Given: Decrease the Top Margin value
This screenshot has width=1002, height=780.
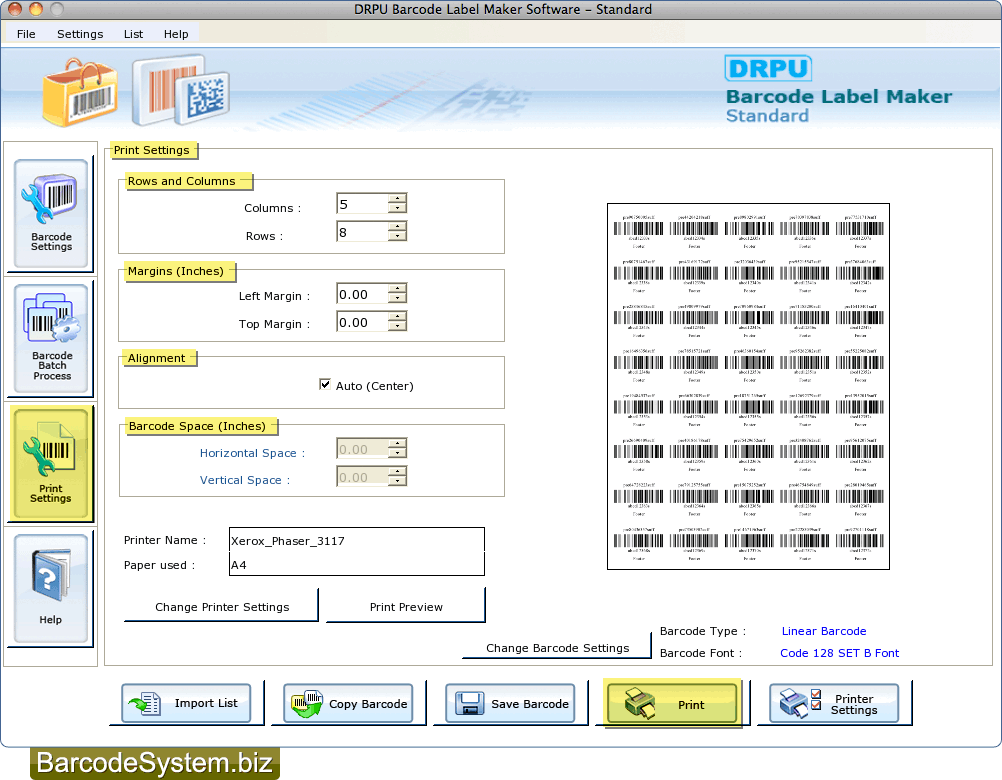Looking at the screenshot, I should 397,326.
